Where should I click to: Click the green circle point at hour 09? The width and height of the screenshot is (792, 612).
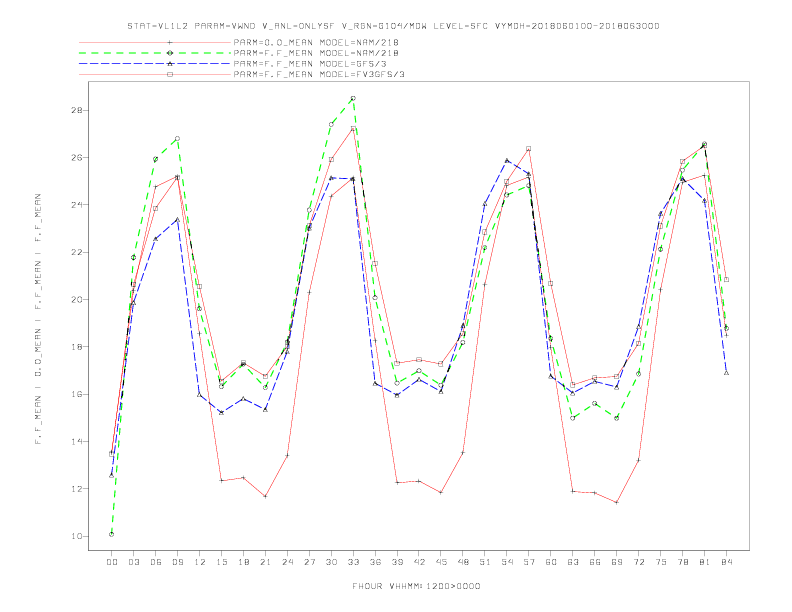coord(177,138)
